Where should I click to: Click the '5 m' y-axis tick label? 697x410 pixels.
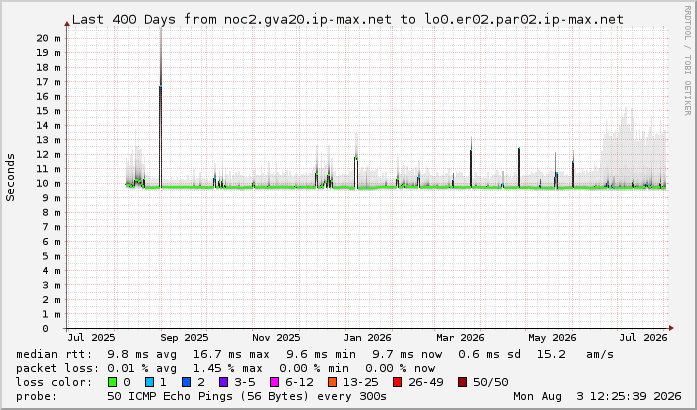(51, 256)
